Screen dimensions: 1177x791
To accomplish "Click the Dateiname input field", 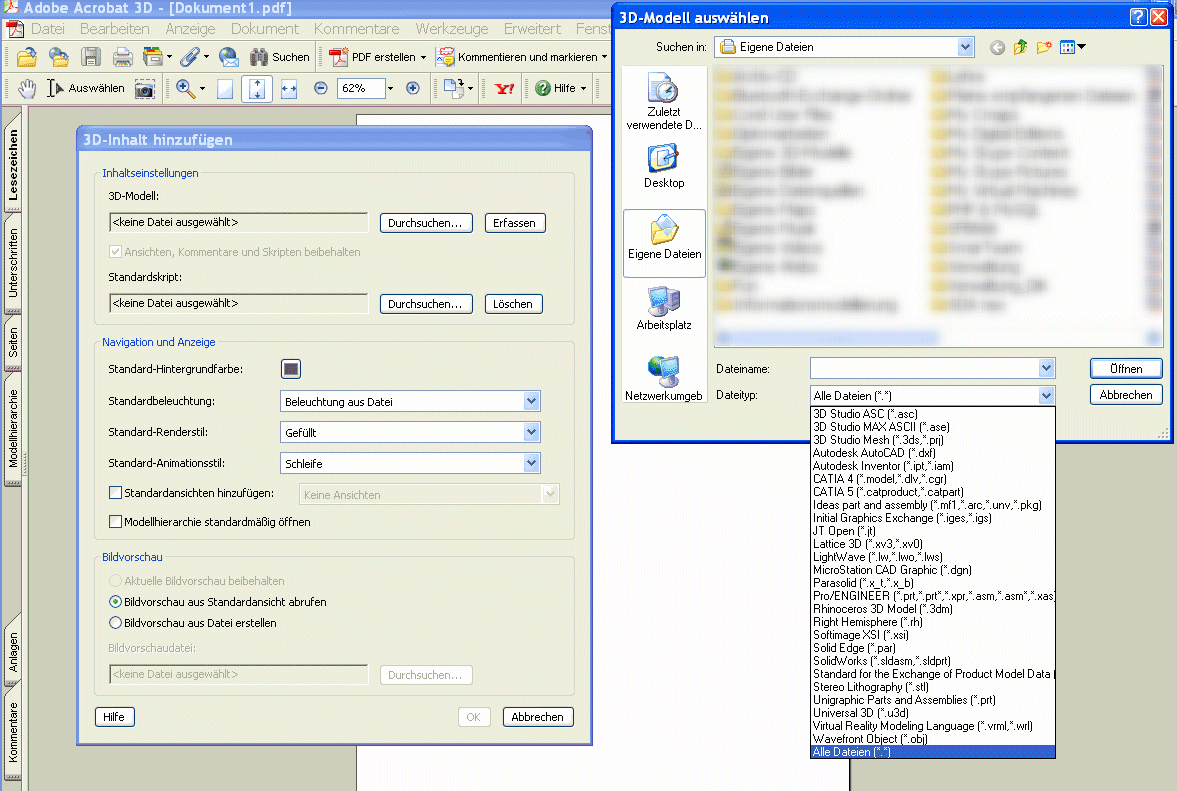I will coord(925,368).
